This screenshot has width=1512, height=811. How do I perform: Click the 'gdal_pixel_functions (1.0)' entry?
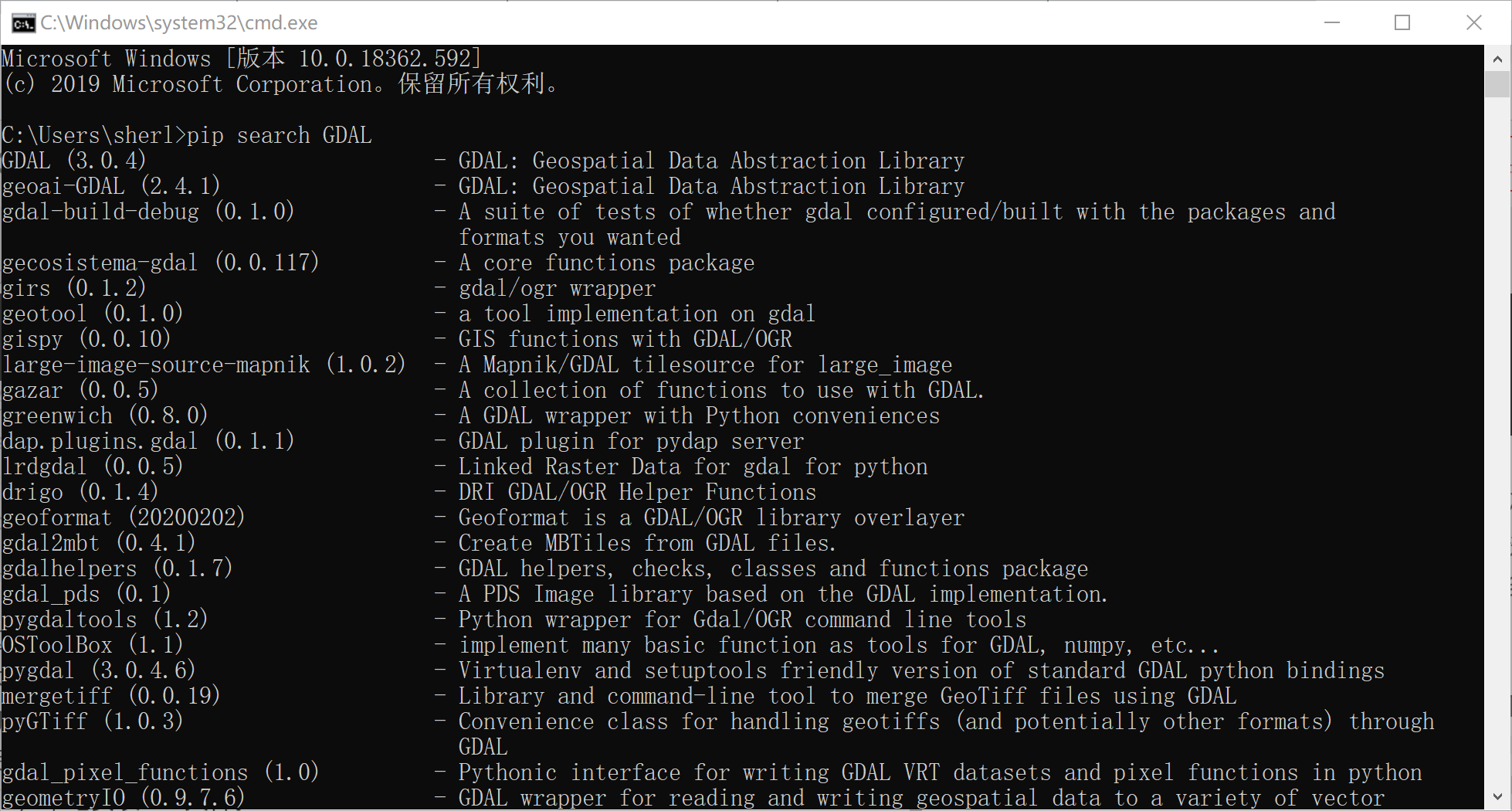pos(161,772)
